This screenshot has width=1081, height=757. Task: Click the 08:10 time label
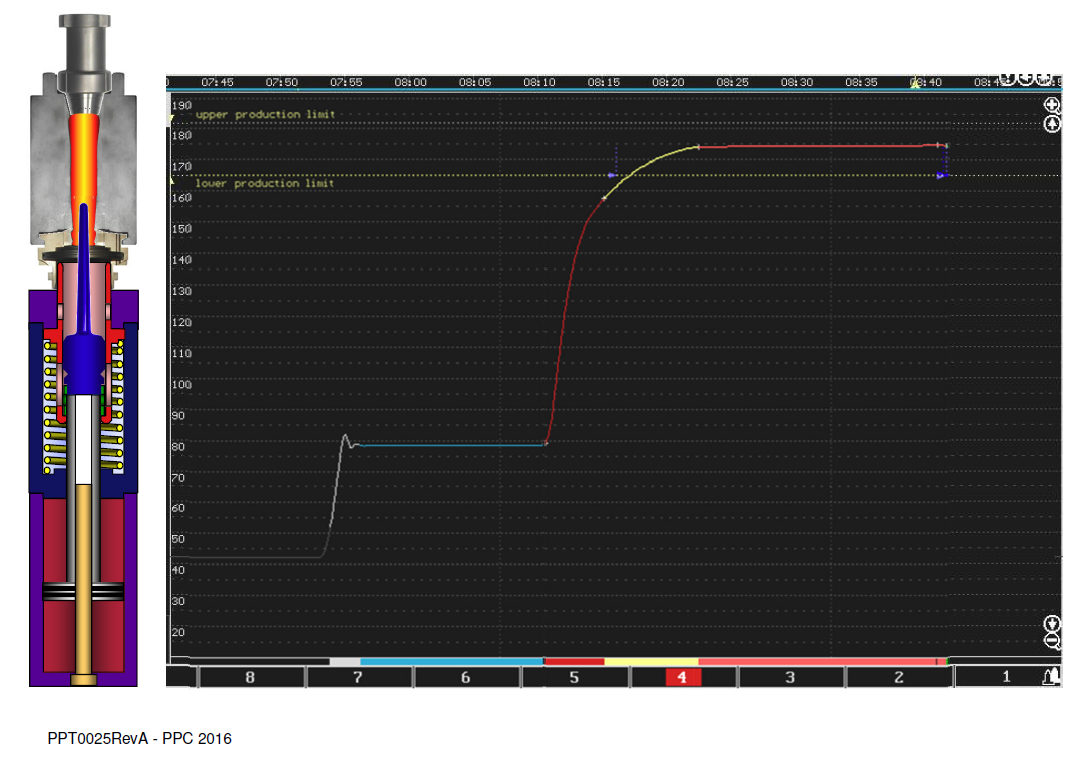[539, 82]
